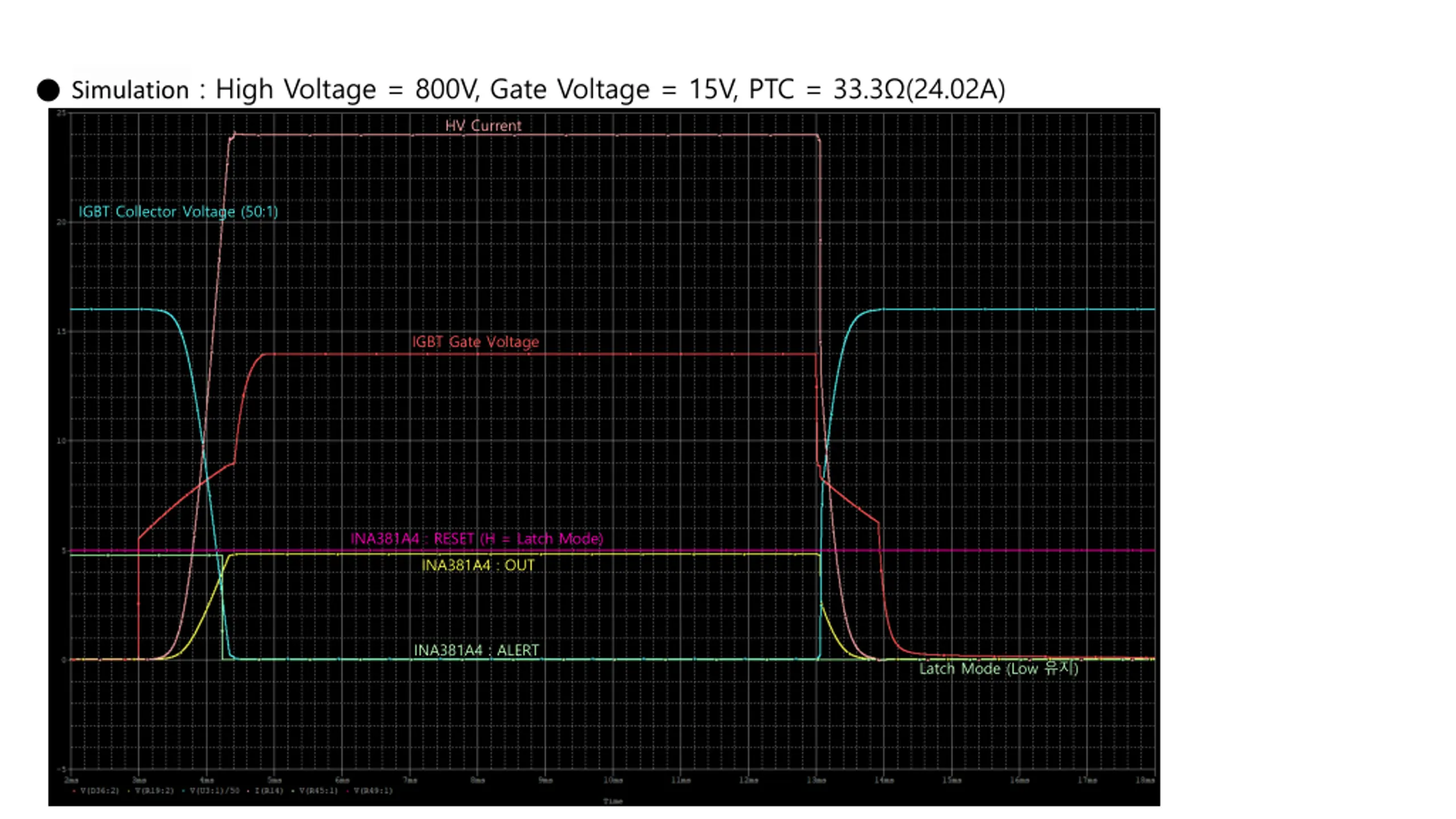
Task: Click the 7ms x-axis tick label
Action: 410,780
